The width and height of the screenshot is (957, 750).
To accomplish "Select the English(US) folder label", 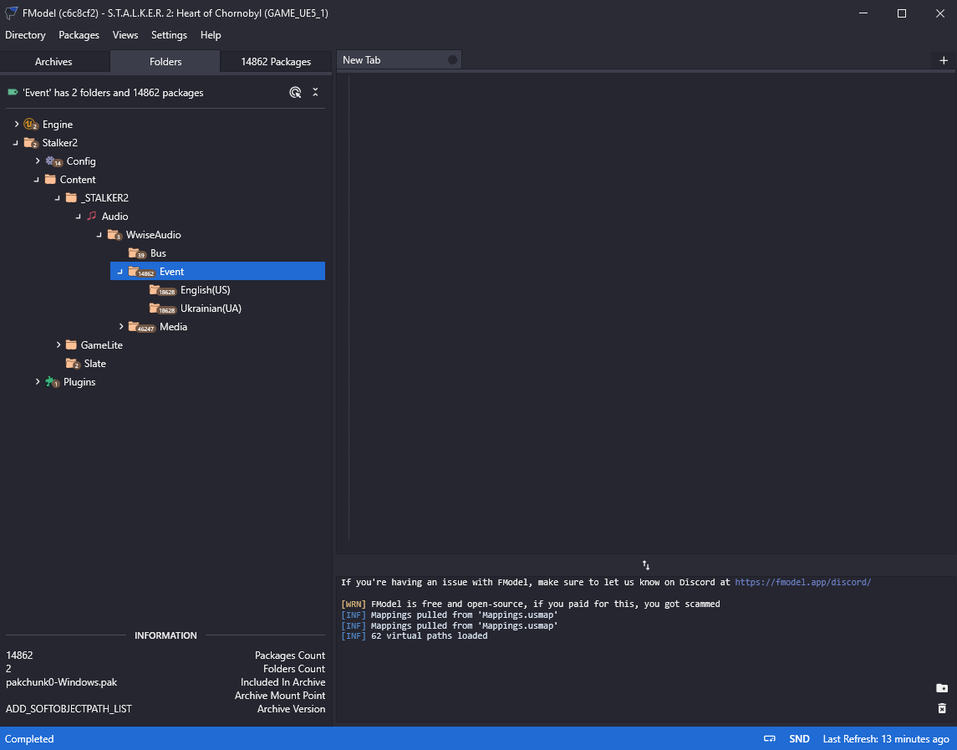I will point(205,290).
